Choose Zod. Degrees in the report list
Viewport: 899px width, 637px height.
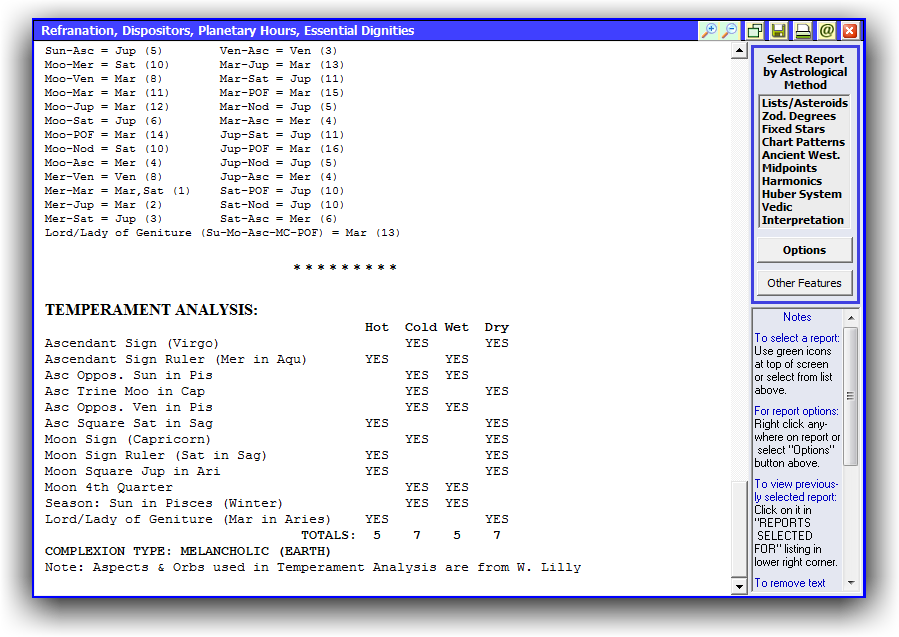(798, 116)
